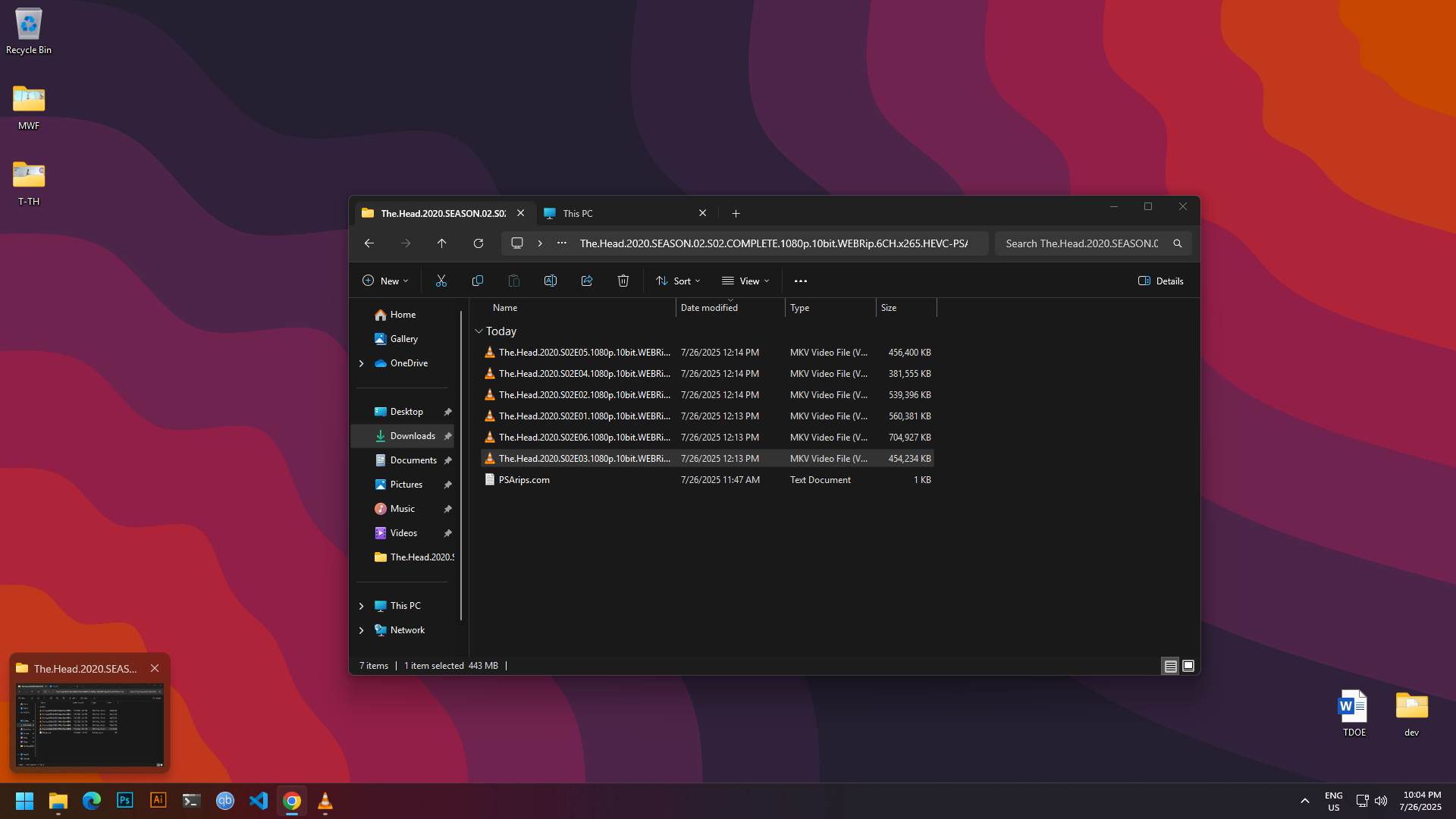1456x819 pixels.
Task: Close the This PC tab
Action: coord(703,214)
